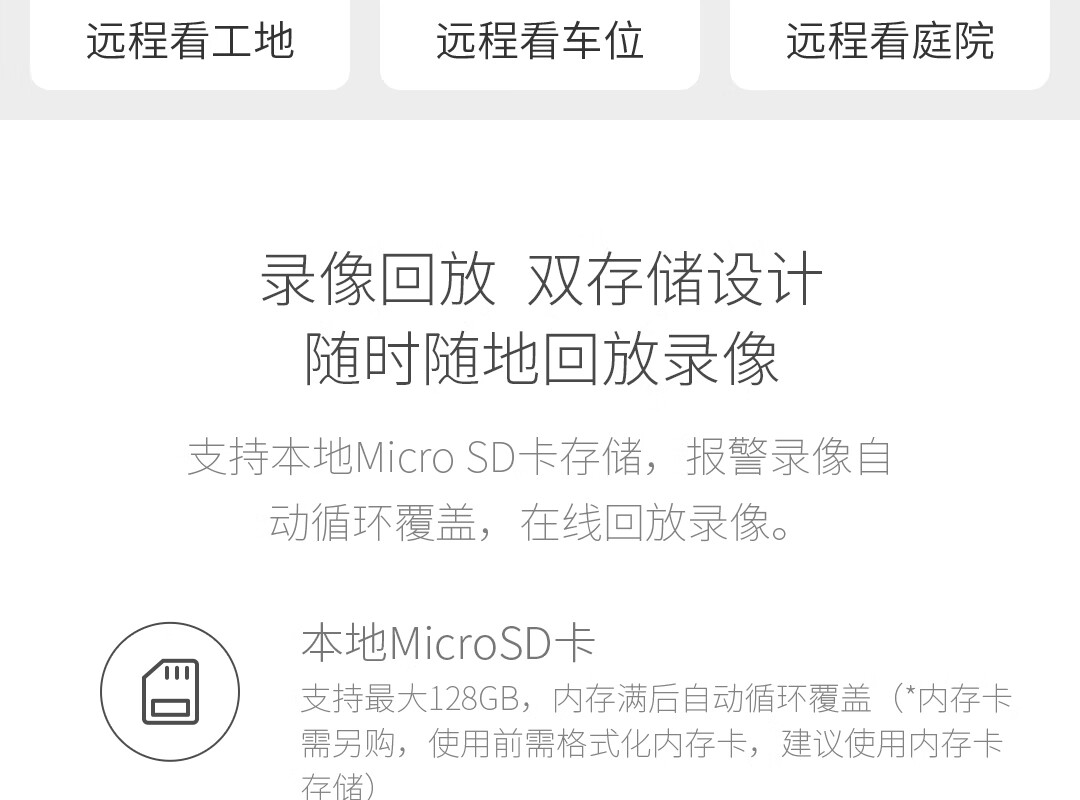Click the 需另购 text
Viewport: 1080px width, 800px height.
(x=349, y=744)
